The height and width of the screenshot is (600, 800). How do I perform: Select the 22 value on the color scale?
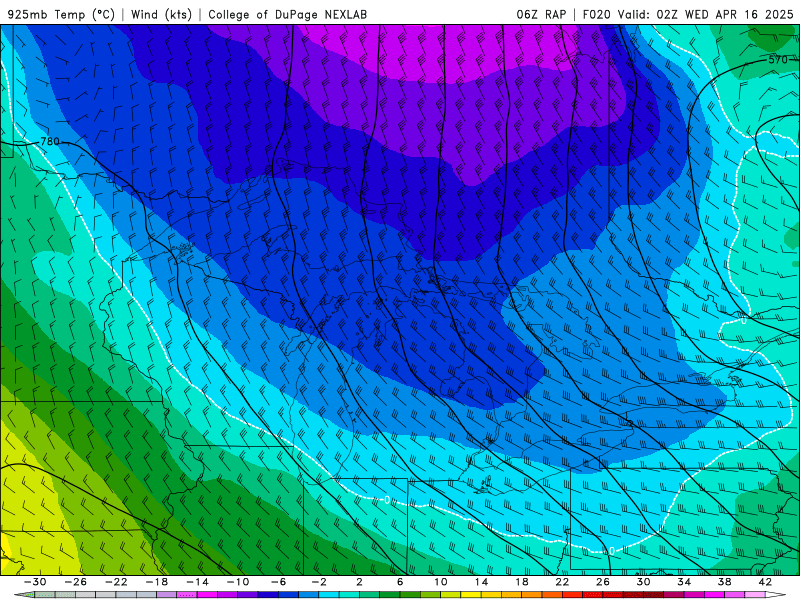pos(562,582)
